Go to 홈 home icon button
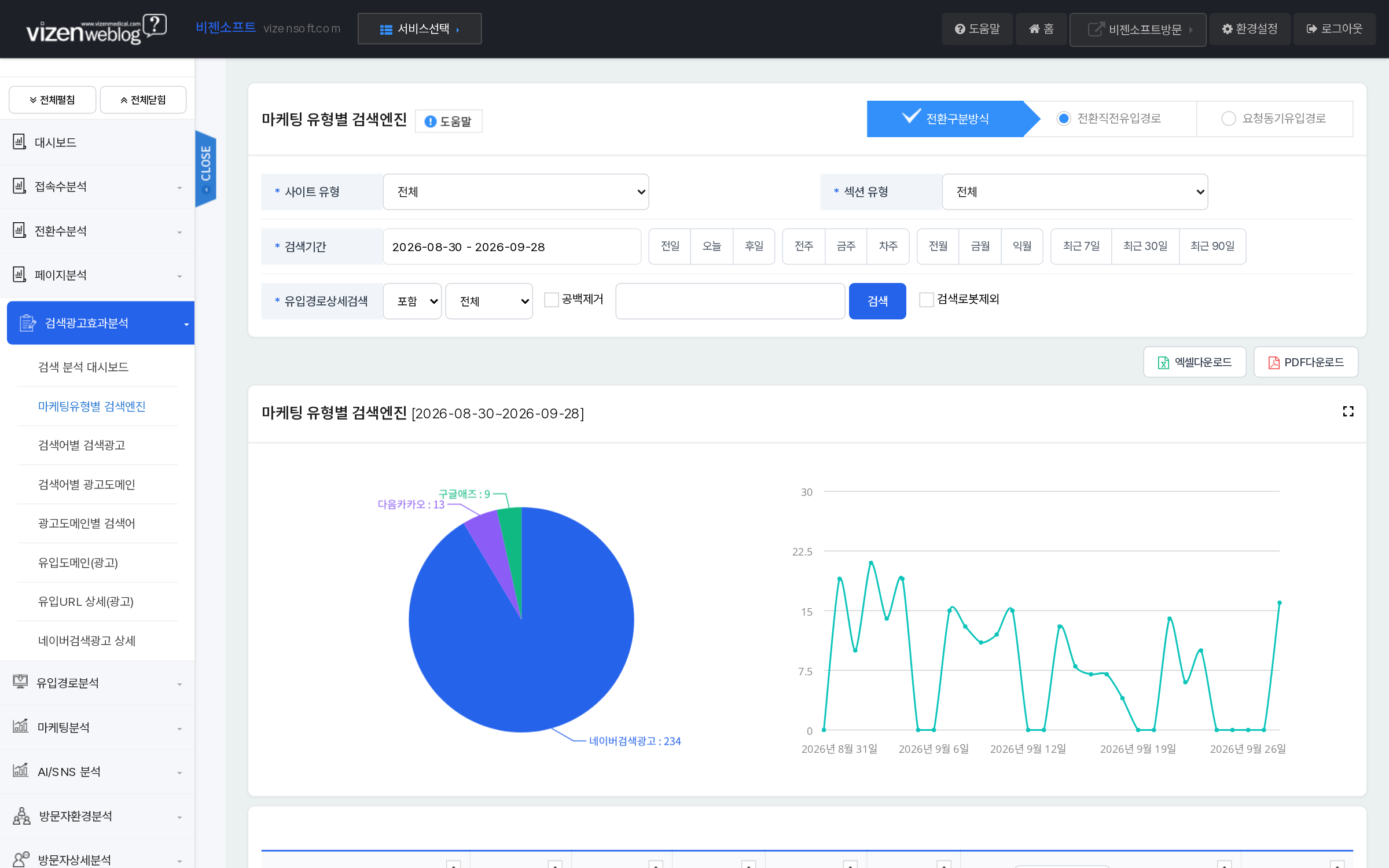The height and width of the screenshot is (868, 1389). pyautogui.click(x=1041, y=29)
